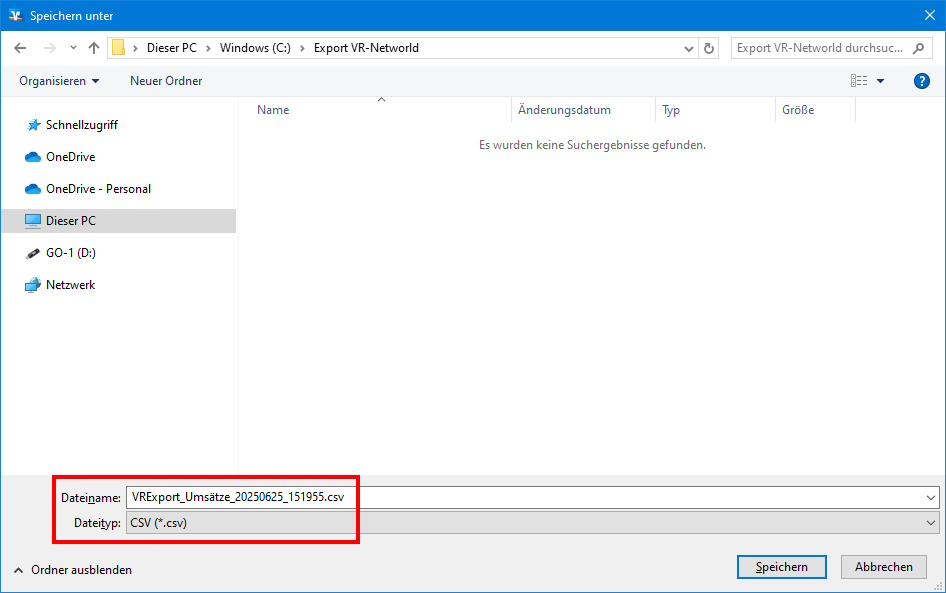This screenshot has width=946, height=593.
Task: Expand the Dateiname dropdown arrow
Action: (930, 498)
